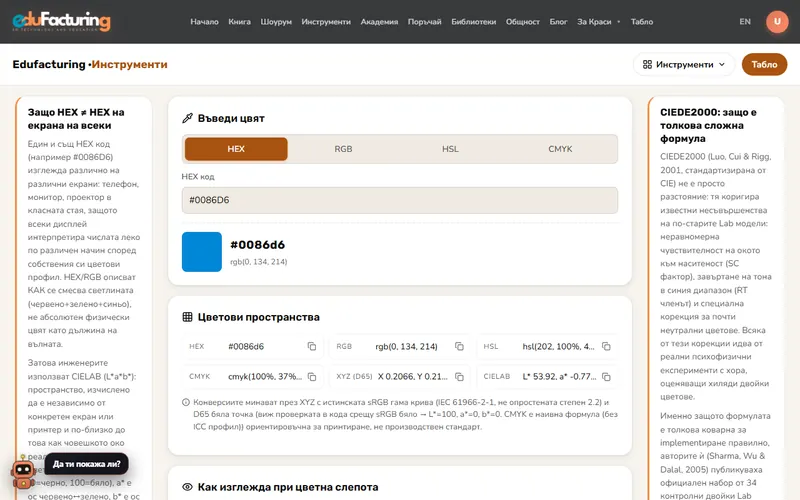Copy the RGB rgb(0, 134, 214) value
800x500 pixels.
459,346
